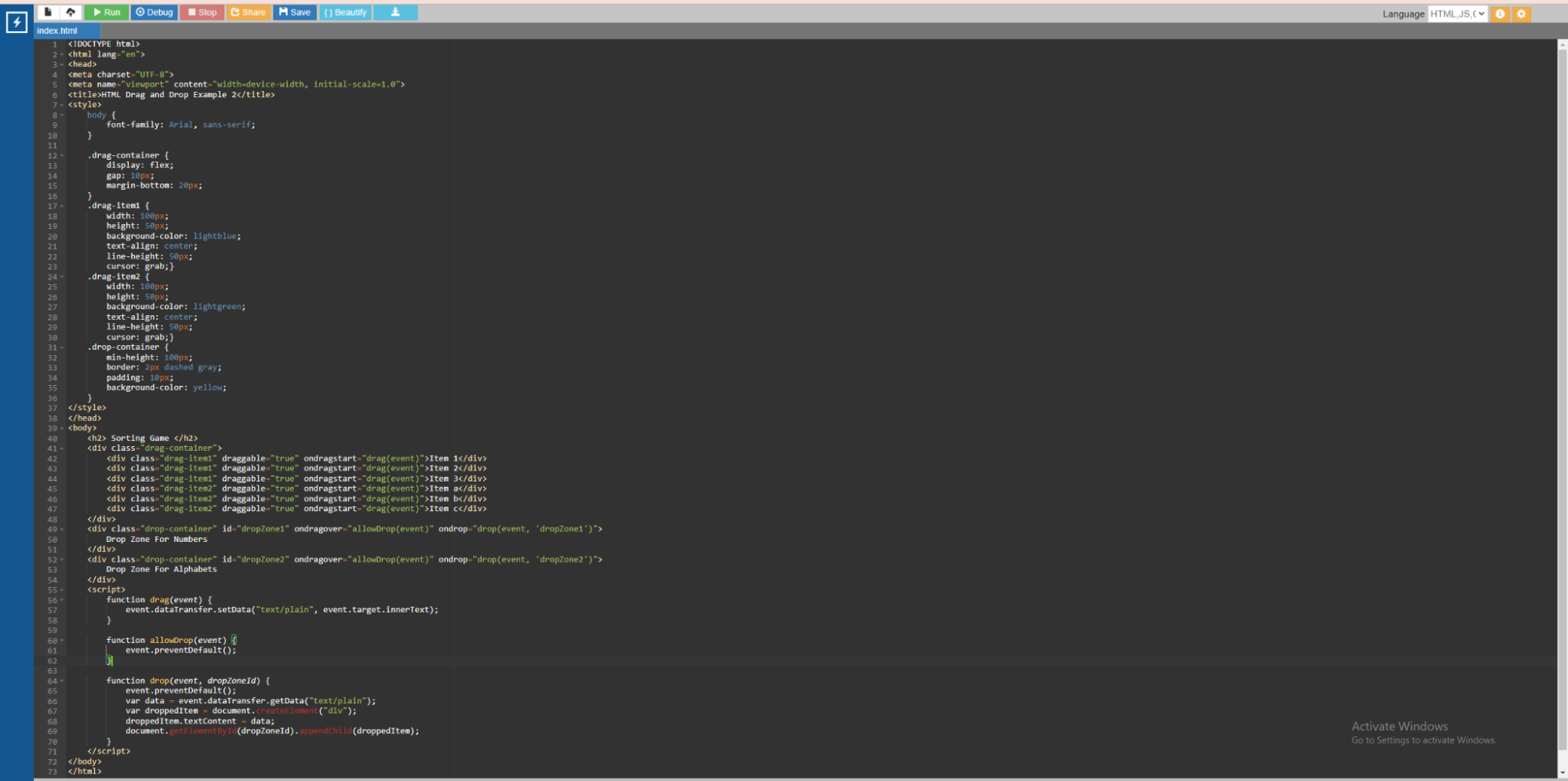Click the 'lightblue' color value in the code
Screen dimensions: 1568x781
point(215,236)
